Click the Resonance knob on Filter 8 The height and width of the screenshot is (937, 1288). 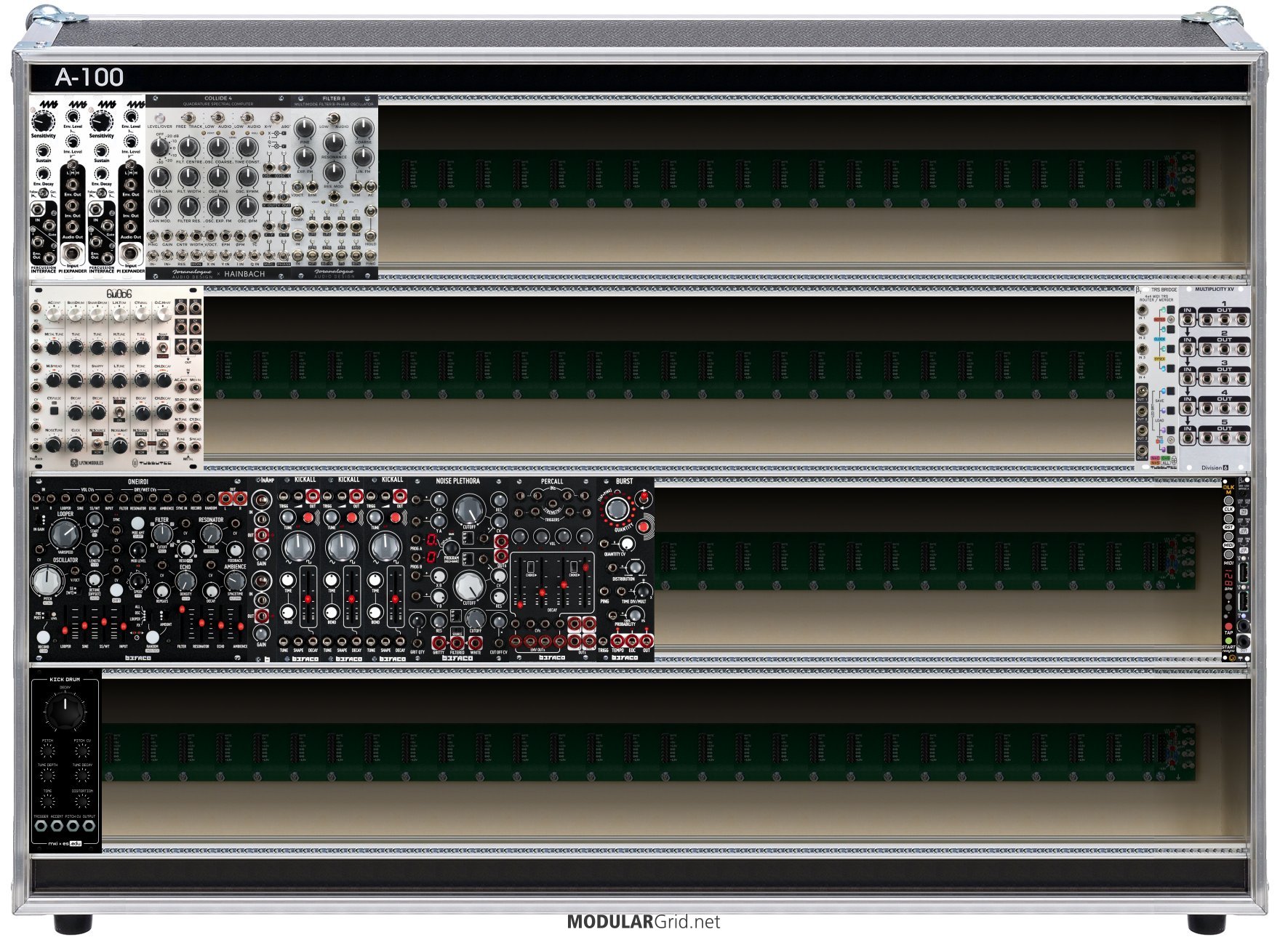tap(334, 141)
